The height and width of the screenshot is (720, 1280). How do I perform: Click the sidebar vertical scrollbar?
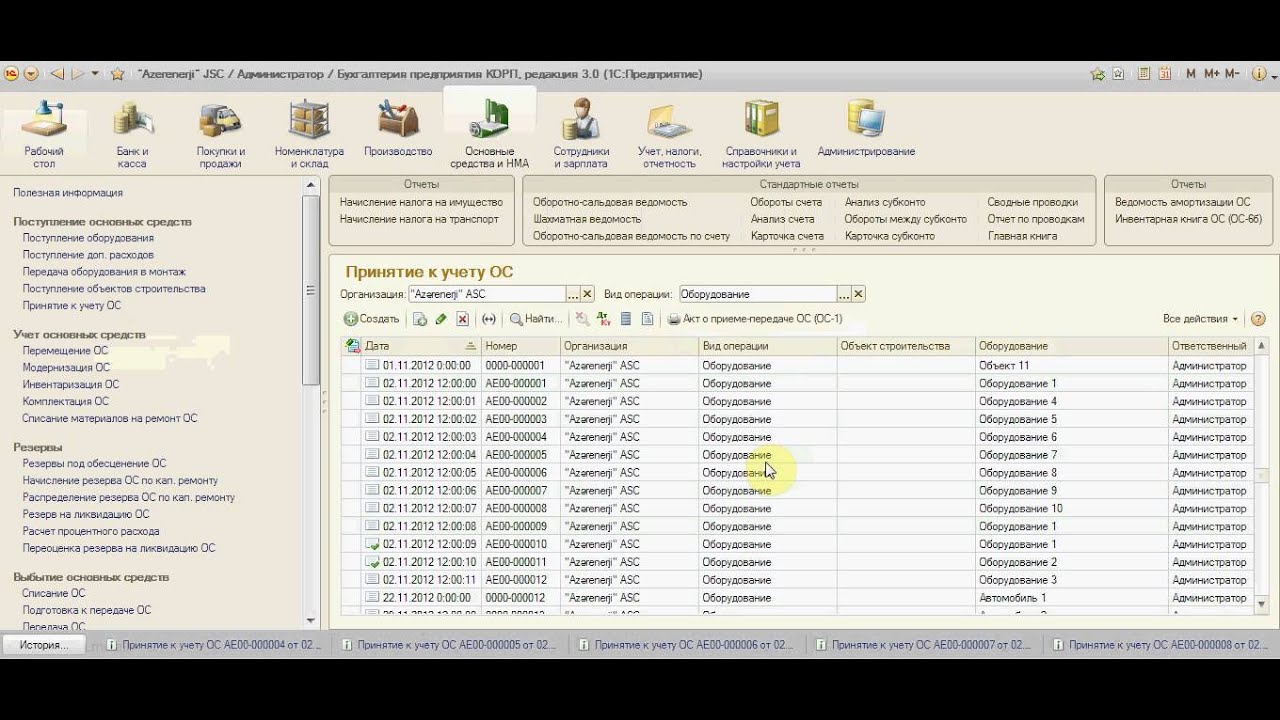311,290
